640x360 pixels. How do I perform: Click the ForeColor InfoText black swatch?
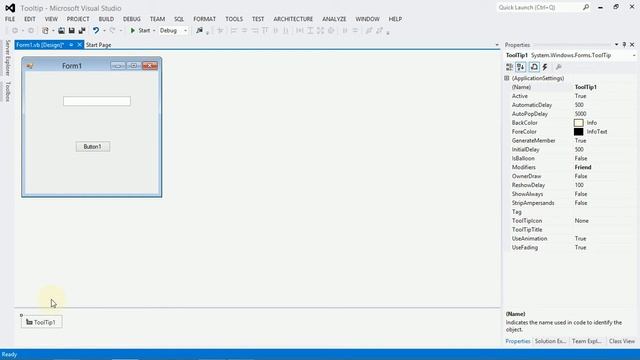coord(578,132)
